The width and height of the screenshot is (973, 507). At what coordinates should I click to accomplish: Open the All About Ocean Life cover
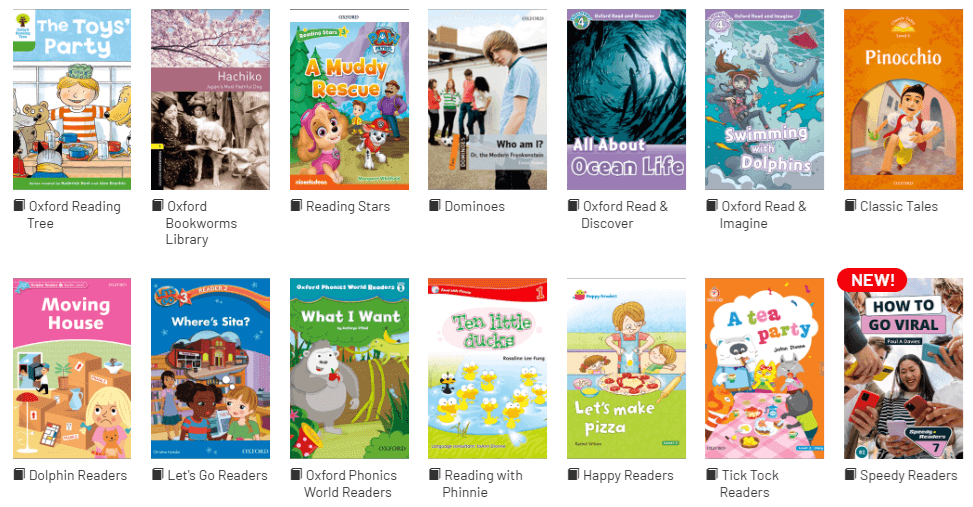click(626, 99)
